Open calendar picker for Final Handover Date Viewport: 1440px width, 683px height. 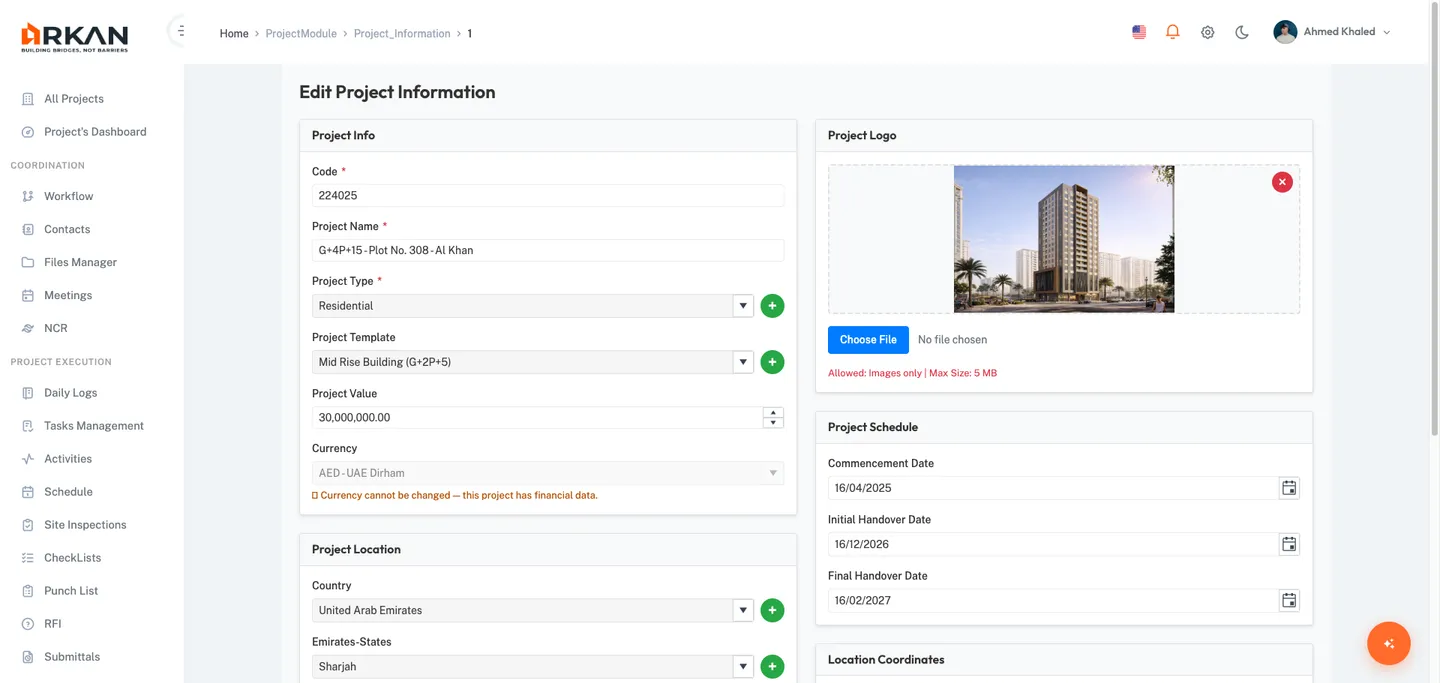point(1289,601)
